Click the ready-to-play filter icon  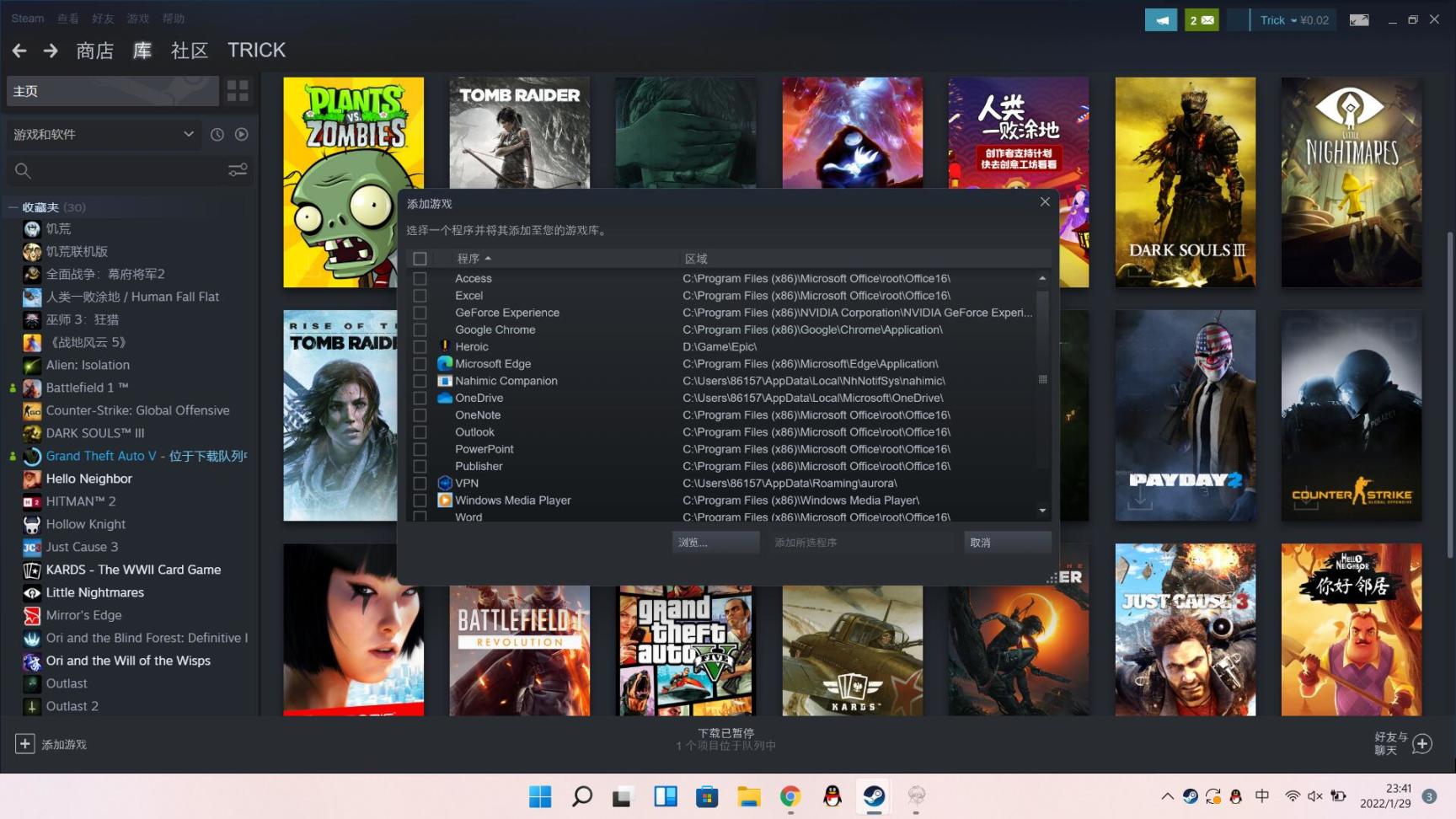(242, 134)
